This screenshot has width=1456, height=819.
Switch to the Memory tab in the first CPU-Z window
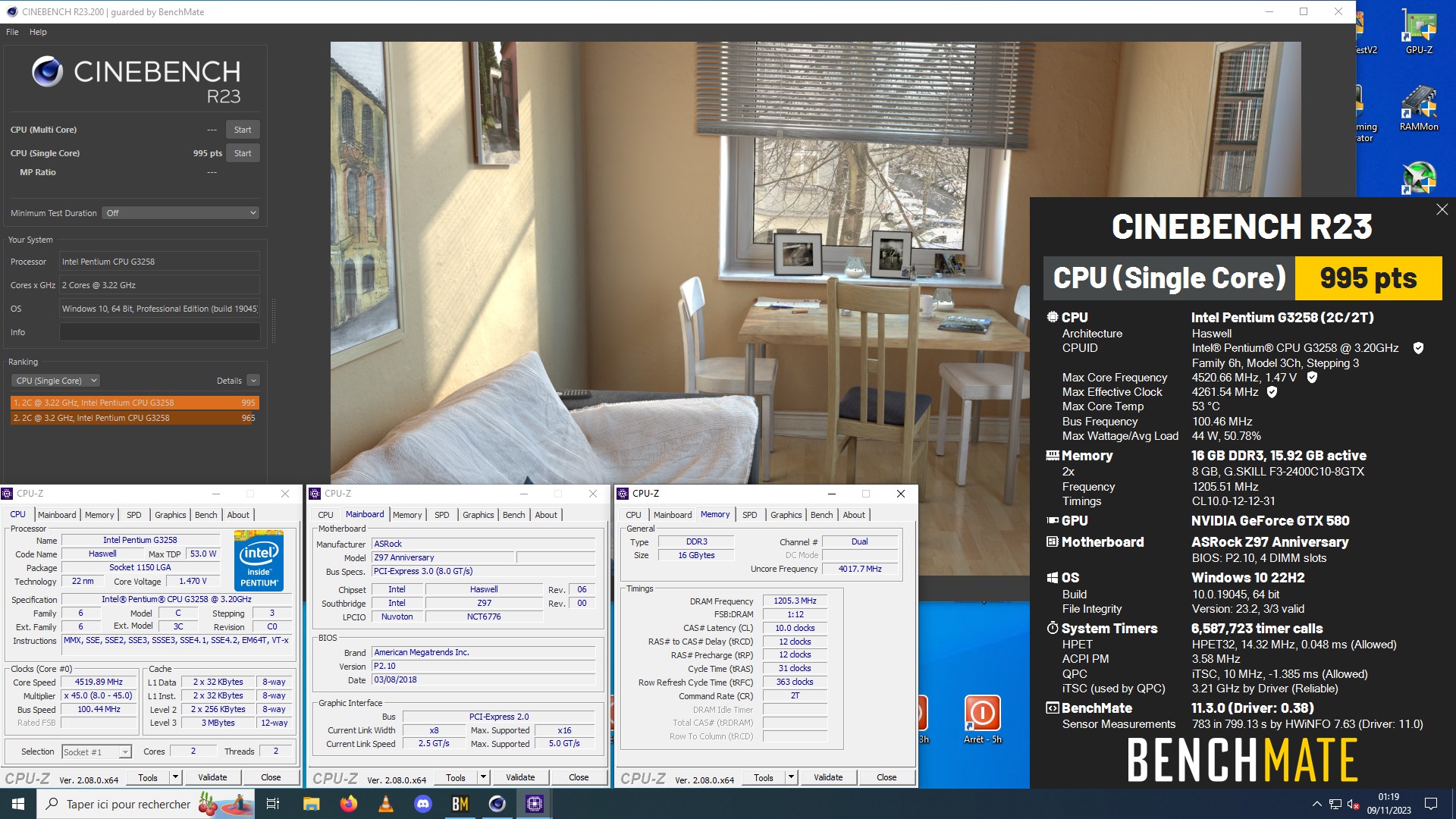tap(99, 515)
